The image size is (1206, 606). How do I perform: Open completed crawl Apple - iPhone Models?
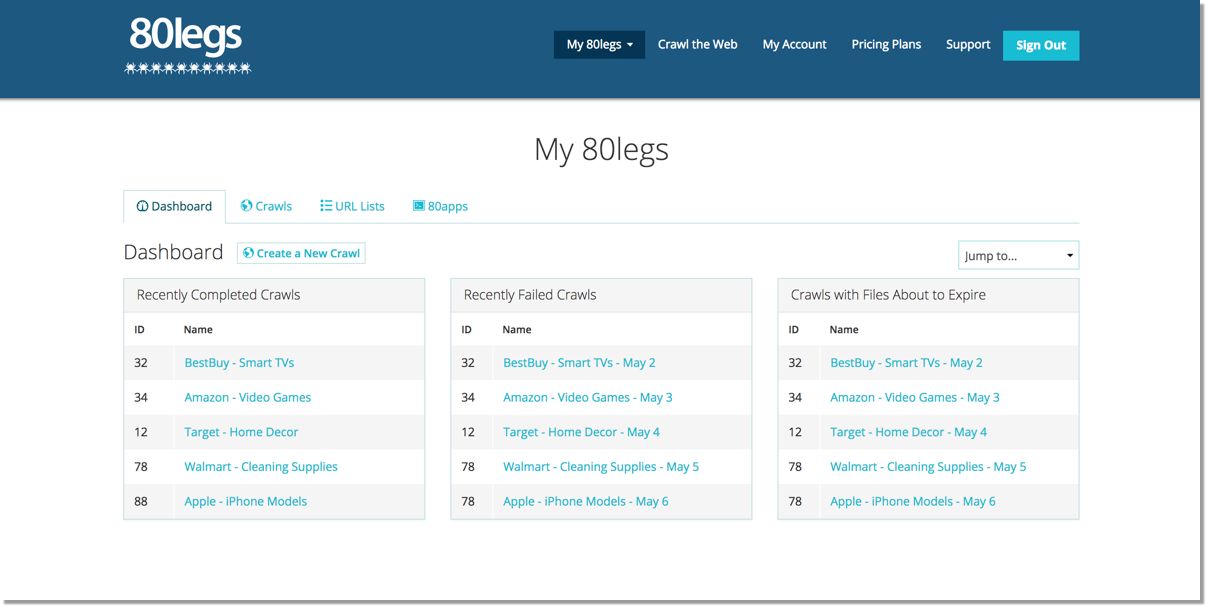point(245,502)
